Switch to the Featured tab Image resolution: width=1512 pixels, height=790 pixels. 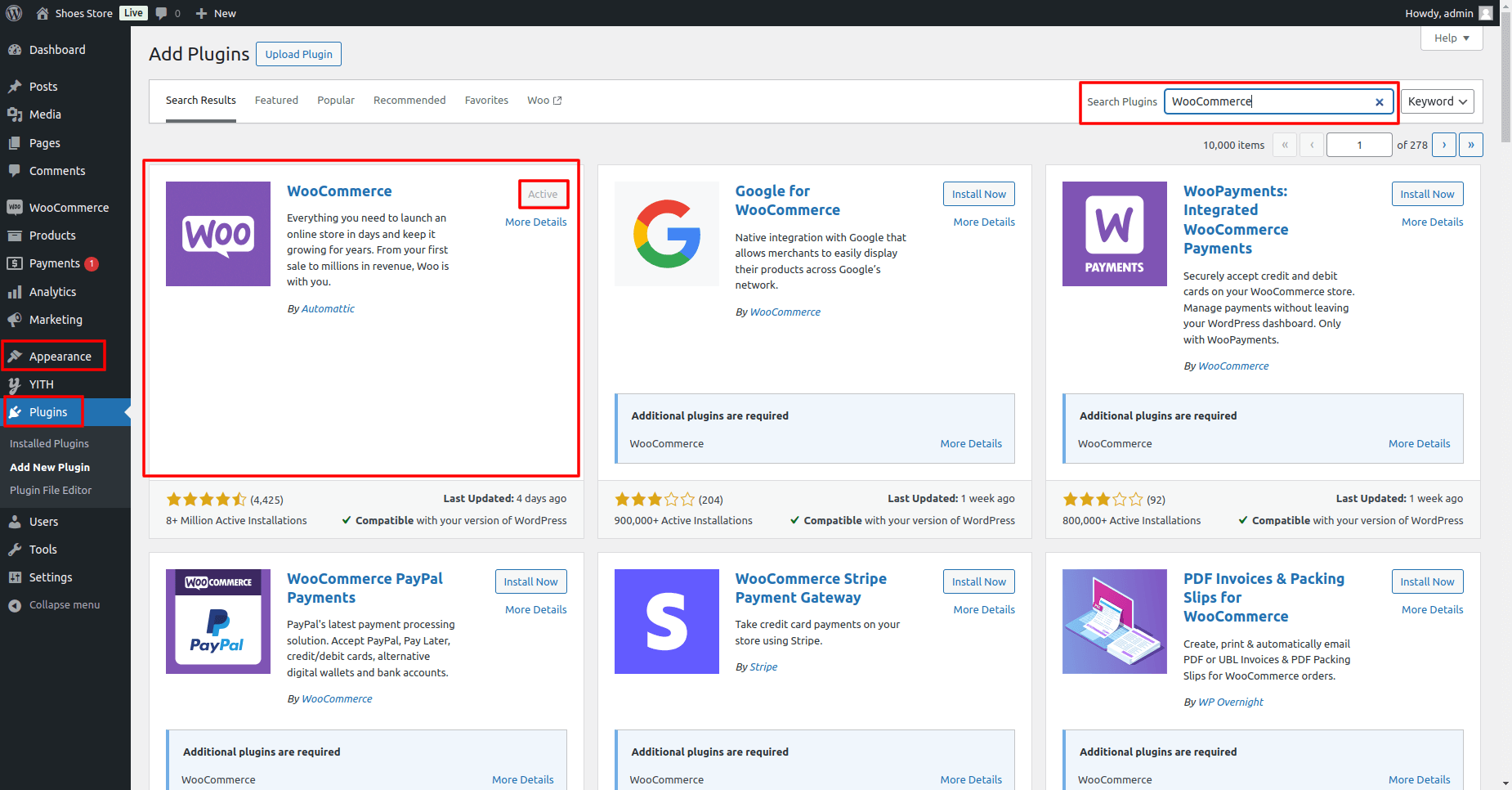(276, 101)
